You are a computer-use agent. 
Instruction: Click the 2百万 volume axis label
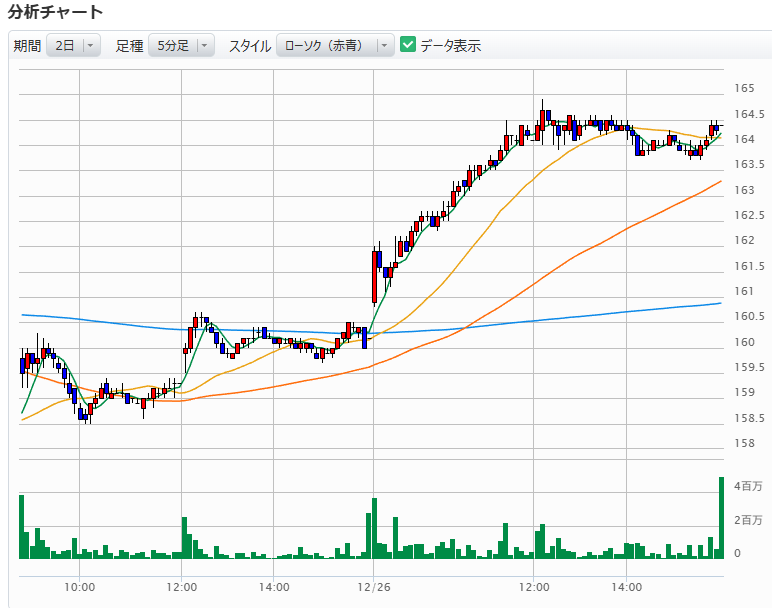coord(749,520)
